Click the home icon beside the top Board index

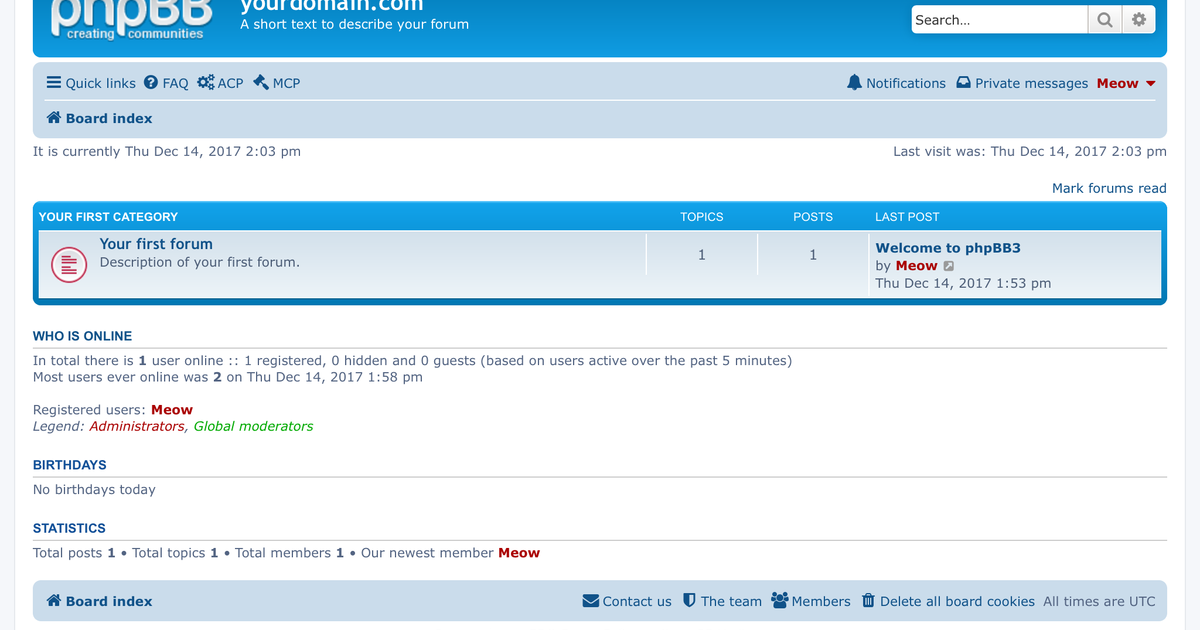pyautogui.click(x=54, y=118)
